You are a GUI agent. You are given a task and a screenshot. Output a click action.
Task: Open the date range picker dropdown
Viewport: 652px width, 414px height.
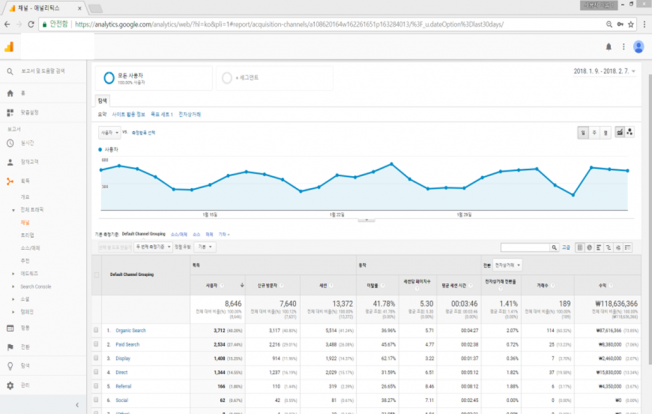tap(605, 71)
